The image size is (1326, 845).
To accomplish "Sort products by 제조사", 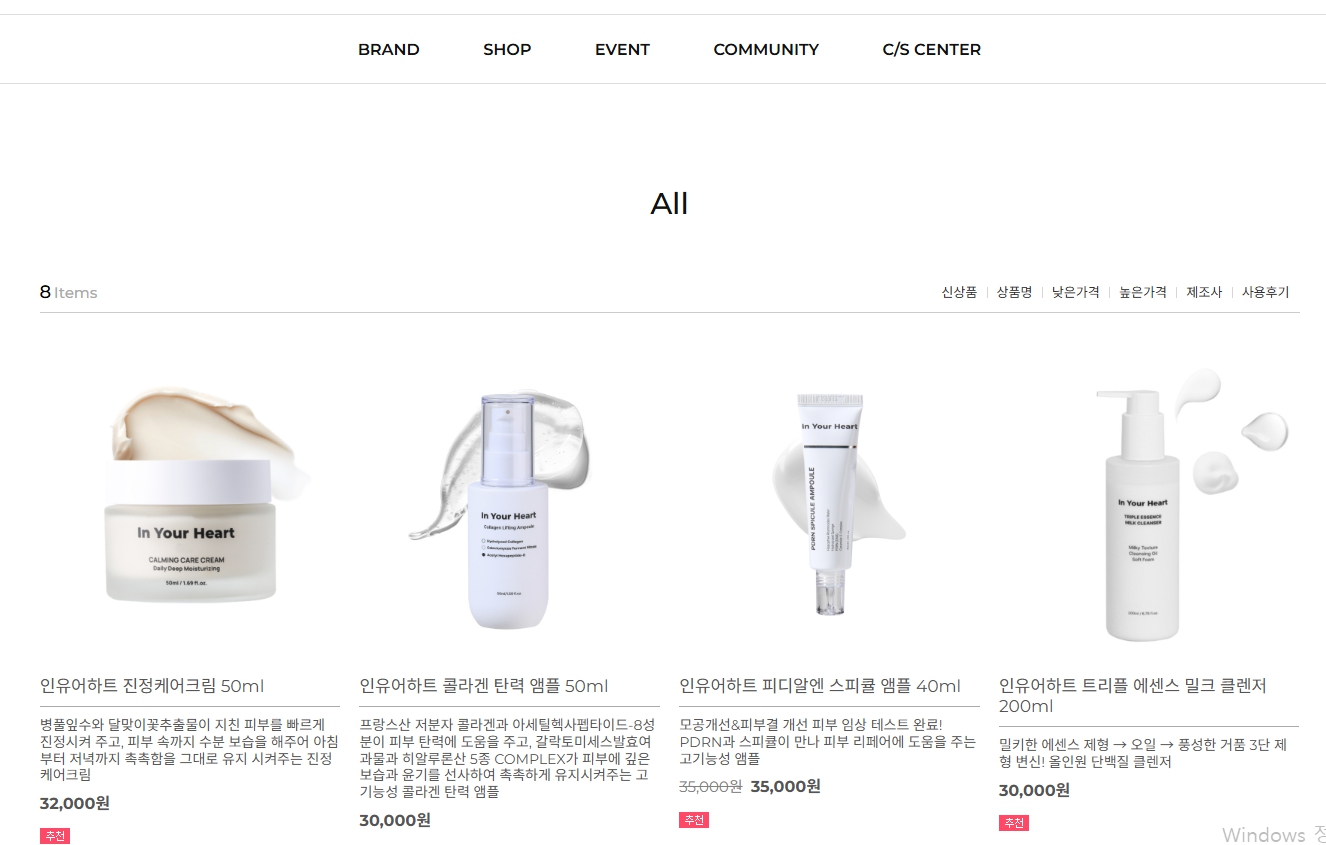I will click(1204, 292).
